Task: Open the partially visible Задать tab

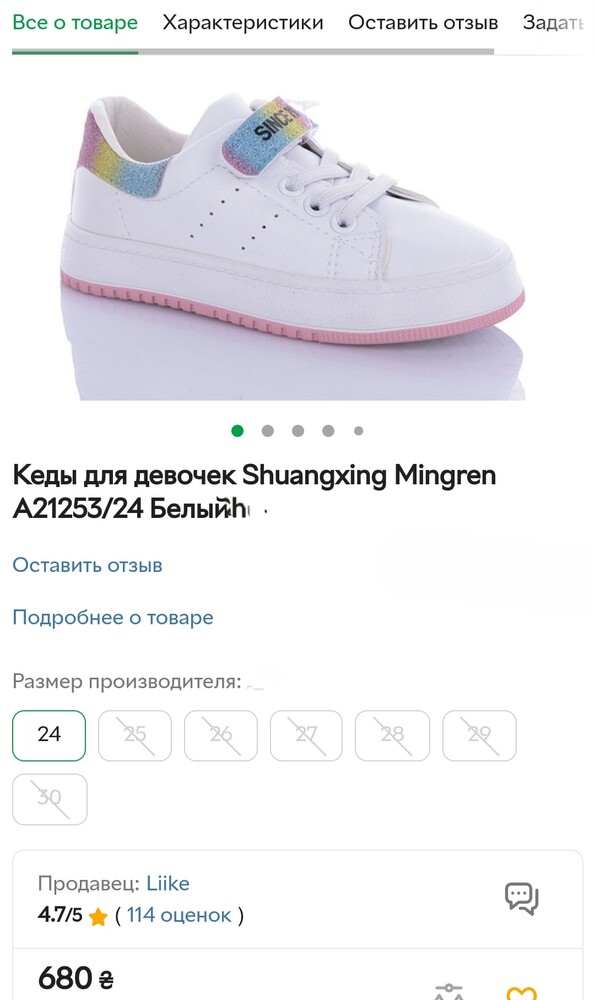Action: 553,22
